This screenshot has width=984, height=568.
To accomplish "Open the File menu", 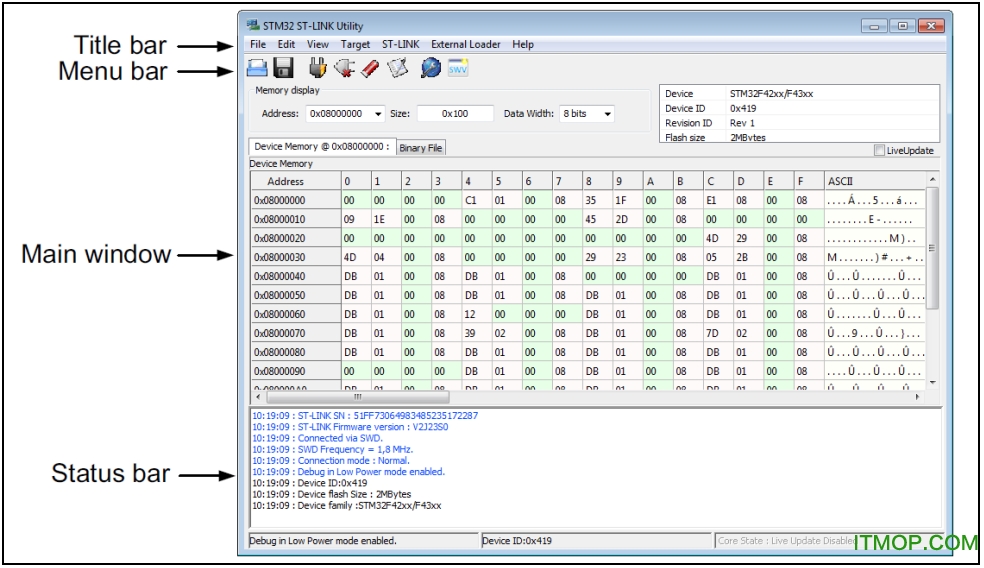I will 258,45.
